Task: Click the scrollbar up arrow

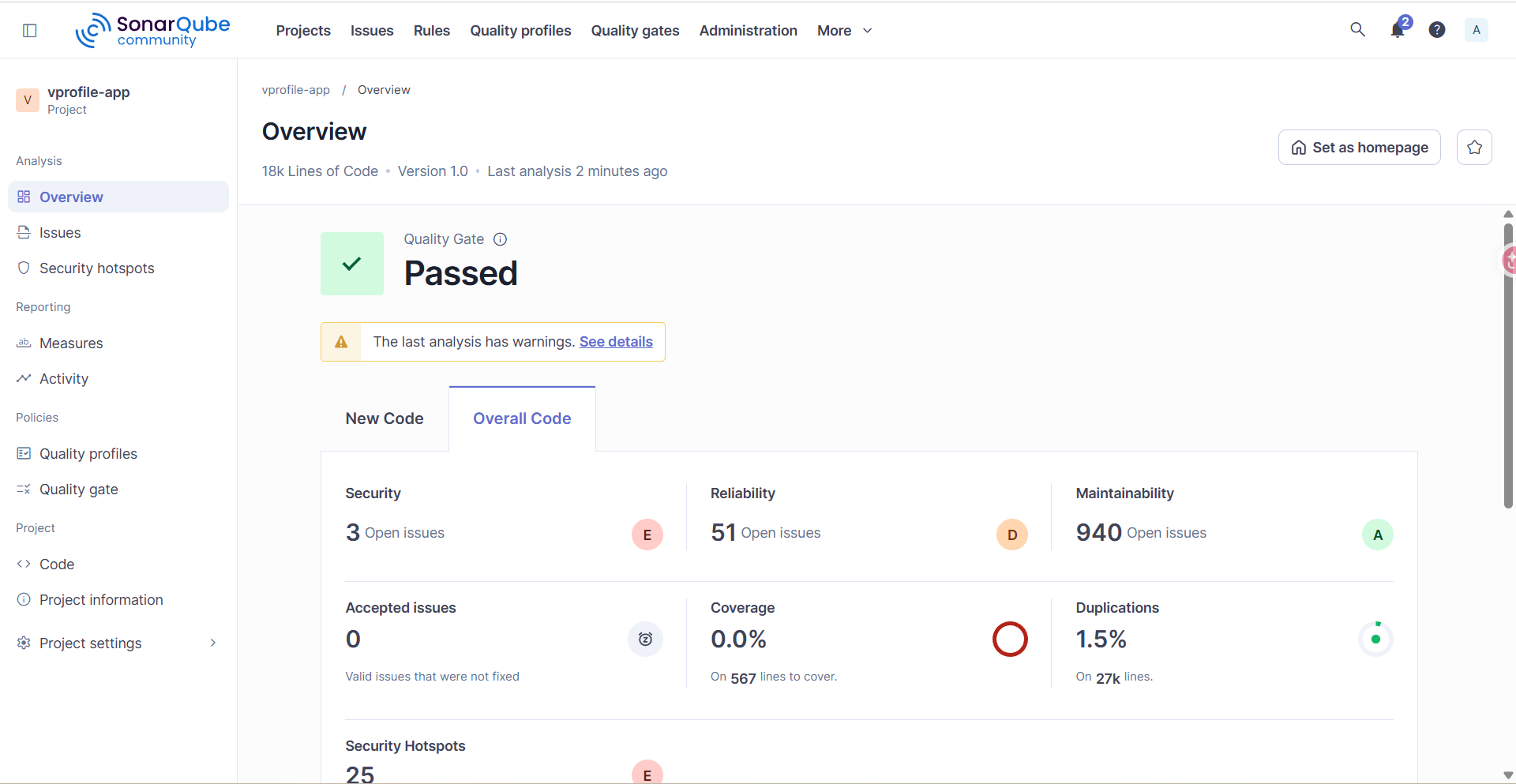Action: coord(1508,214)
